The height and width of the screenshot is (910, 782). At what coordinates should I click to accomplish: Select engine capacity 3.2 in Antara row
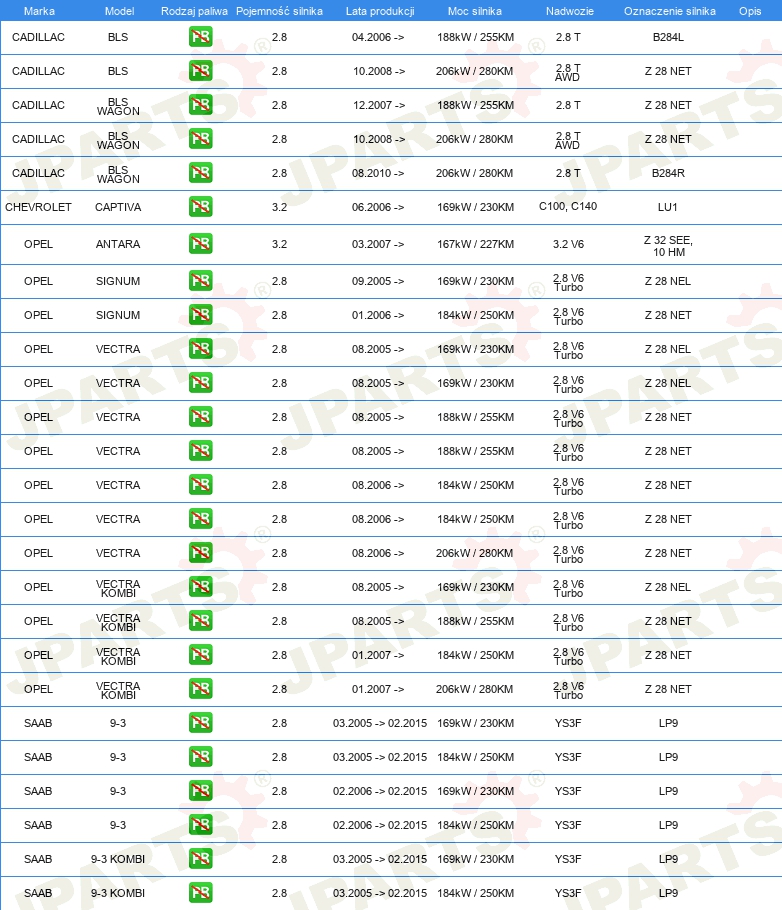279,244
